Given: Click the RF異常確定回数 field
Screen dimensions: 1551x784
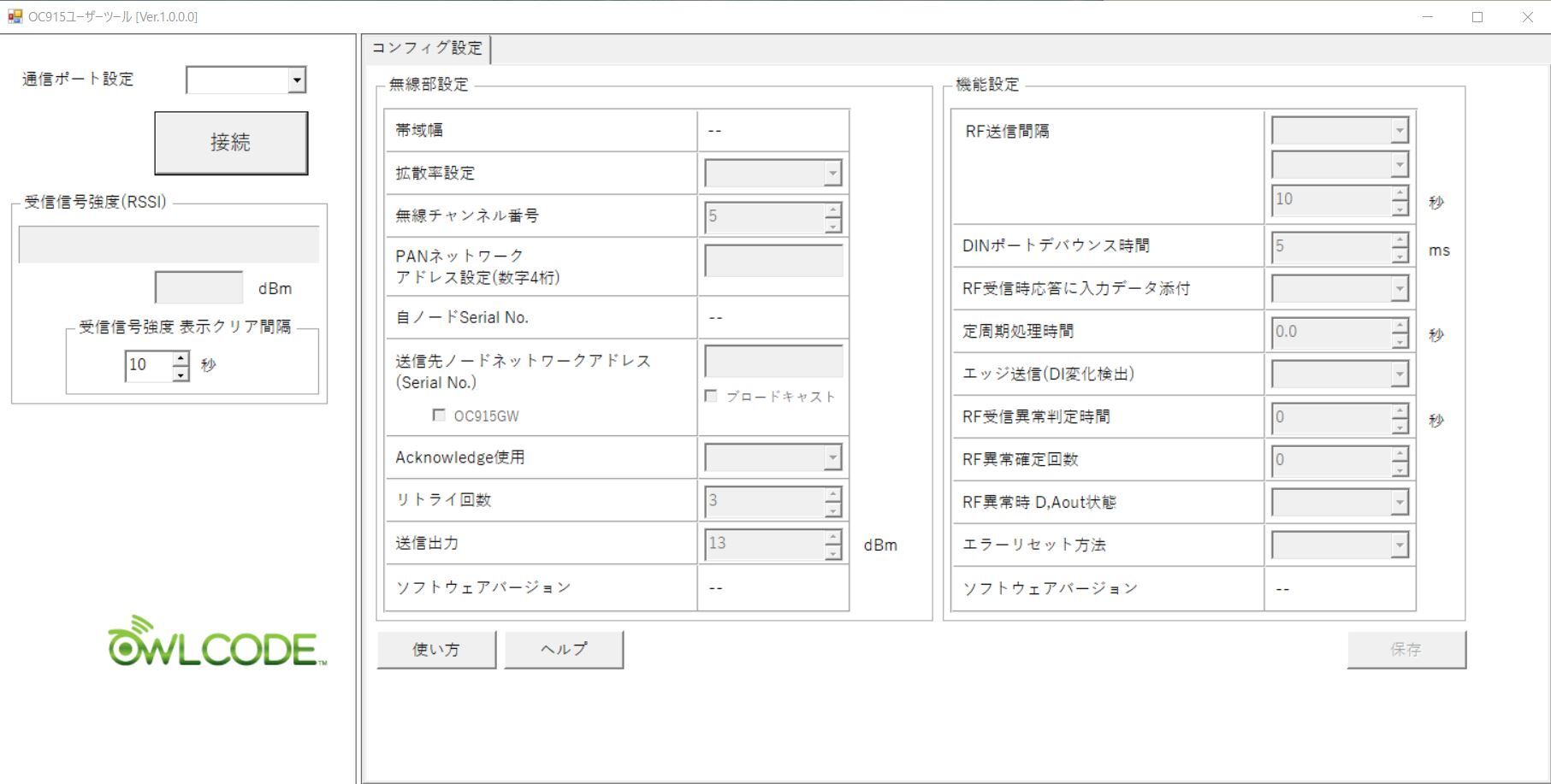Looking at the screenshot, I should (x=1331, y=461).
